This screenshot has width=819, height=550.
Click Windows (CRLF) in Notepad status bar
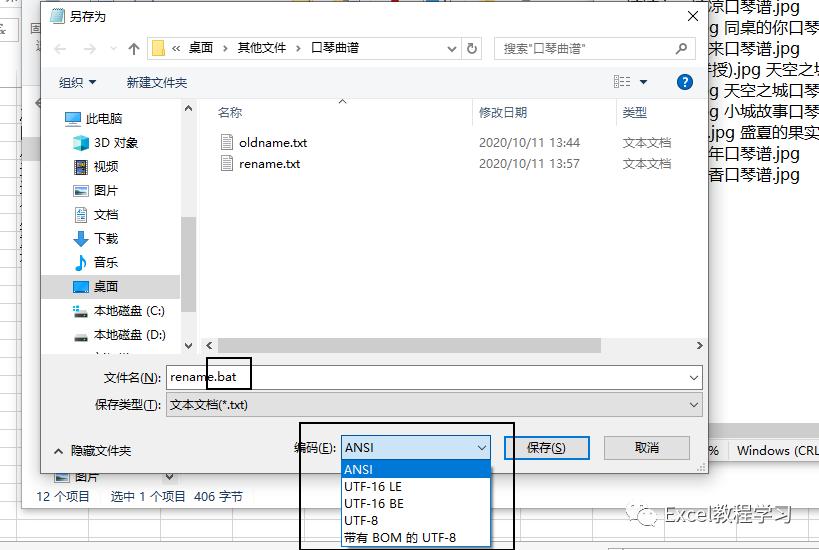(x=777, y=450)
